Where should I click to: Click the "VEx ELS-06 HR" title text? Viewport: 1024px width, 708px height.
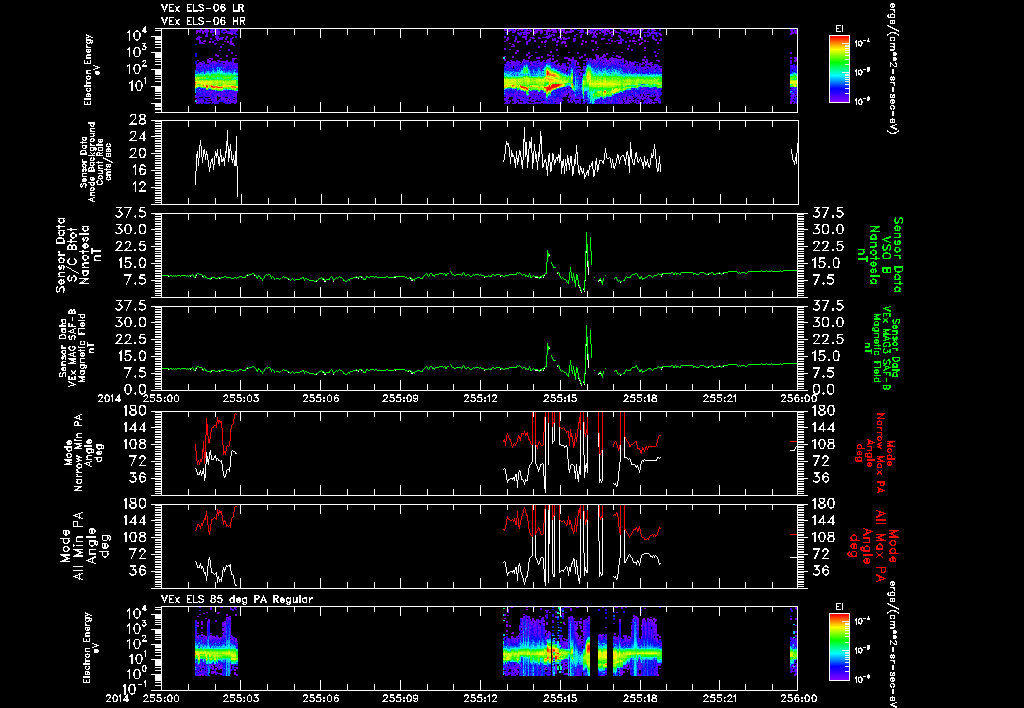[203, 22]
